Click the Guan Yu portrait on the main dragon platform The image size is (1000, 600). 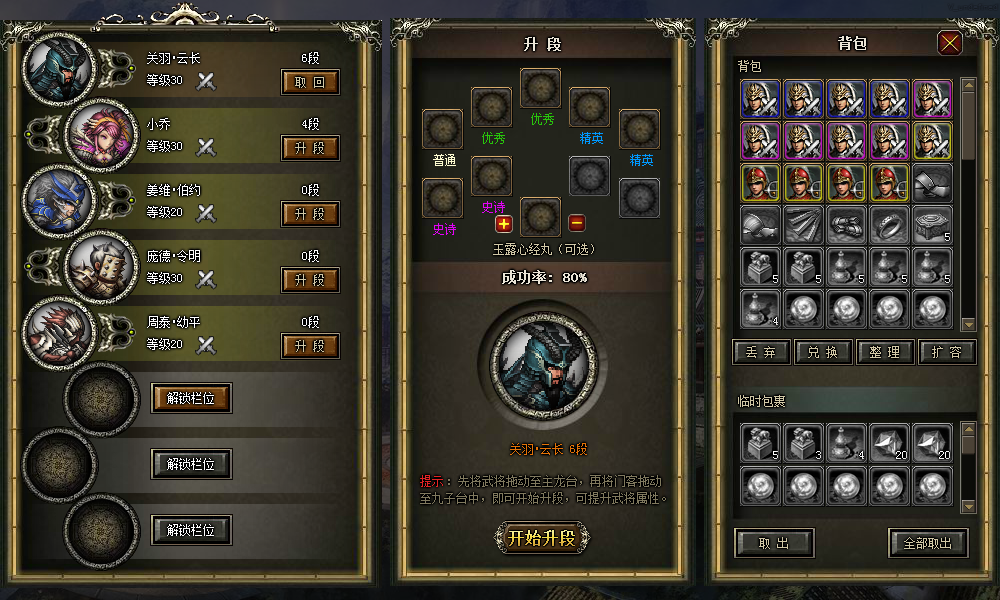point(542,367)
